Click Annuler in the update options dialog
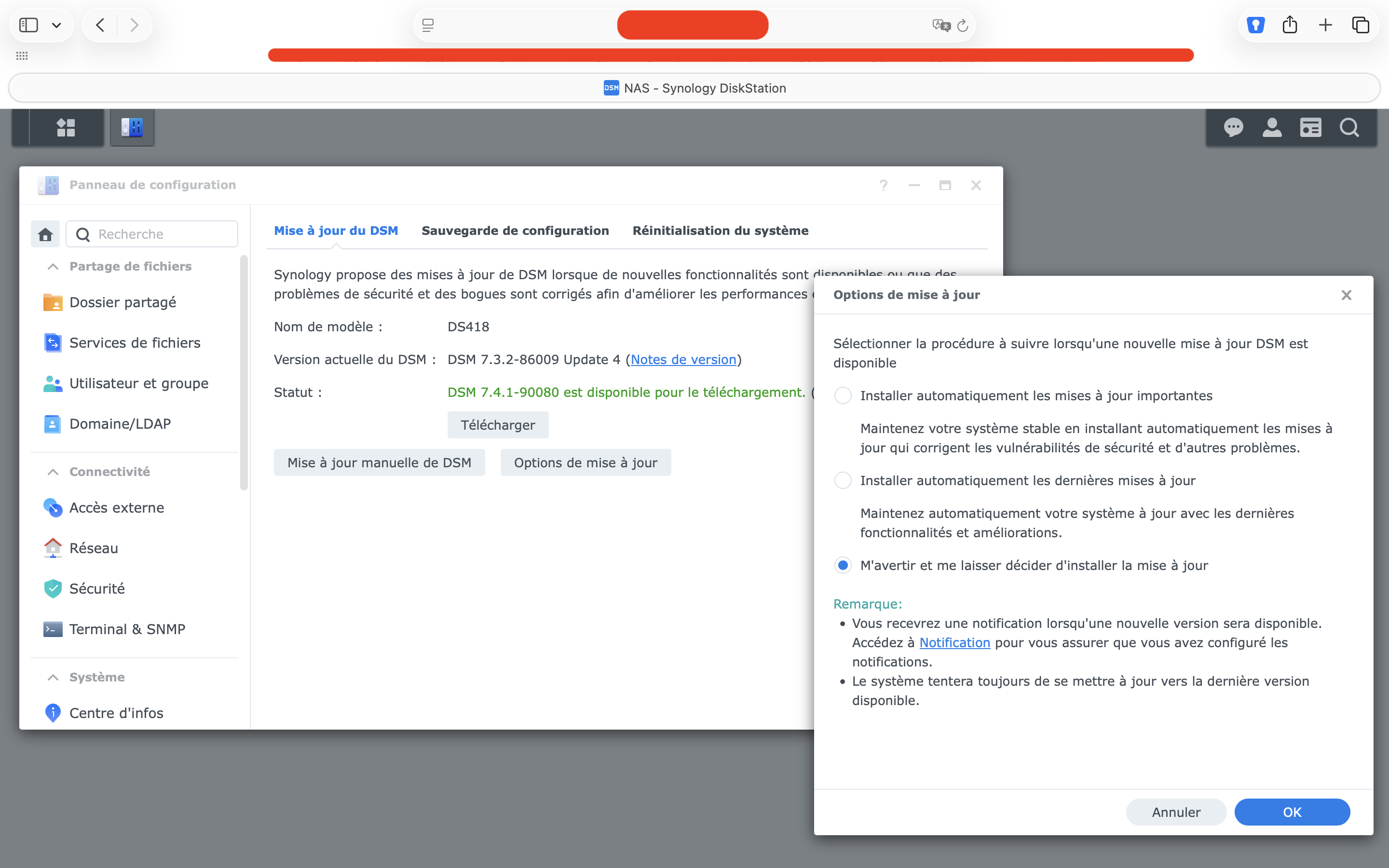The width and height of the screenshot is (1389, 868). pos(1176,813)
